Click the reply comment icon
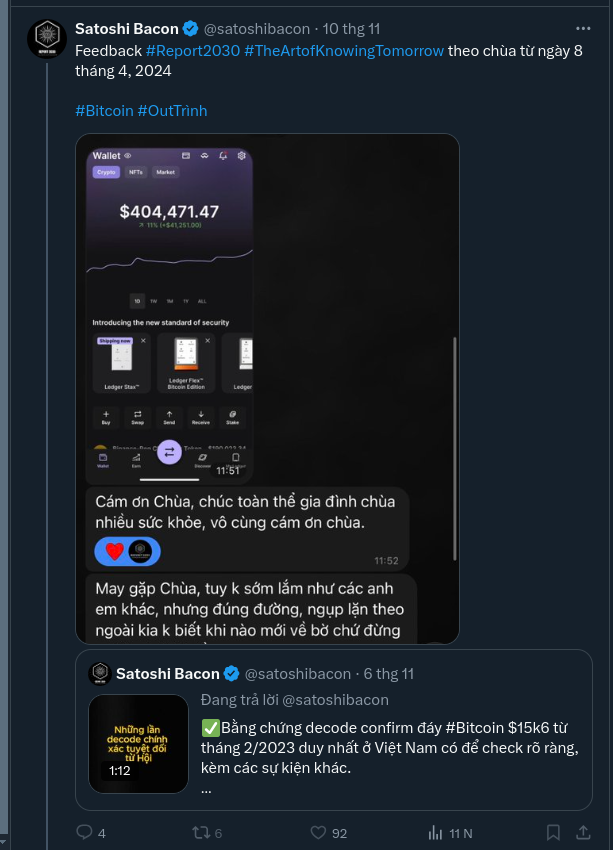613x850 pixels. tap(85, 832)
